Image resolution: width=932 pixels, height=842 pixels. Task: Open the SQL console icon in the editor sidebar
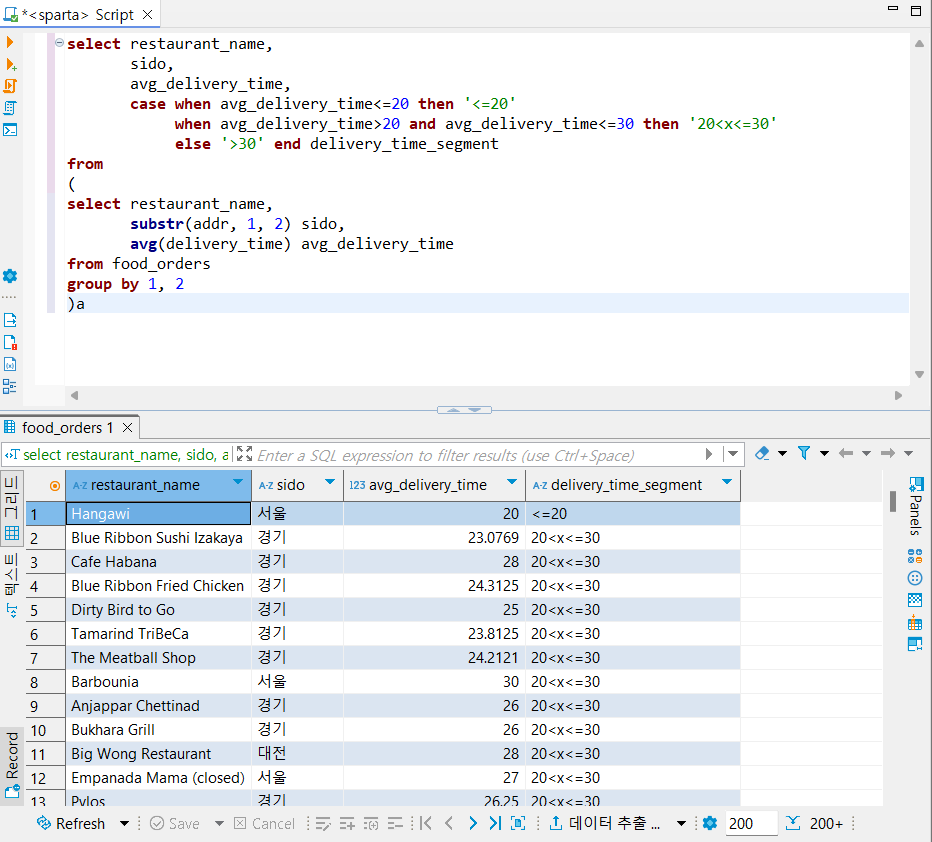(x=10, y=130)
